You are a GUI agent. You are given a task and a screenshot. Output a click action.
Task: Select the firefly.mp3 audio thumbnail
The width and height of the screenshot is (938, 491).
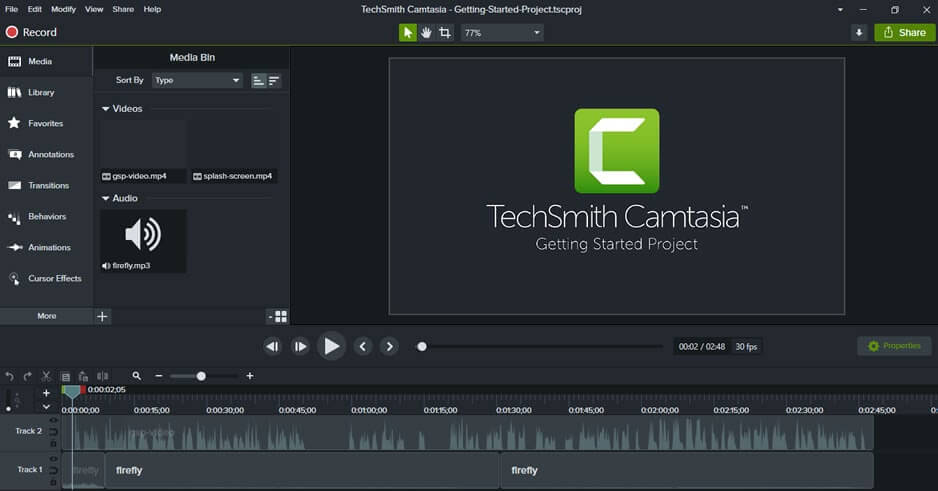[x=143, y=241]
